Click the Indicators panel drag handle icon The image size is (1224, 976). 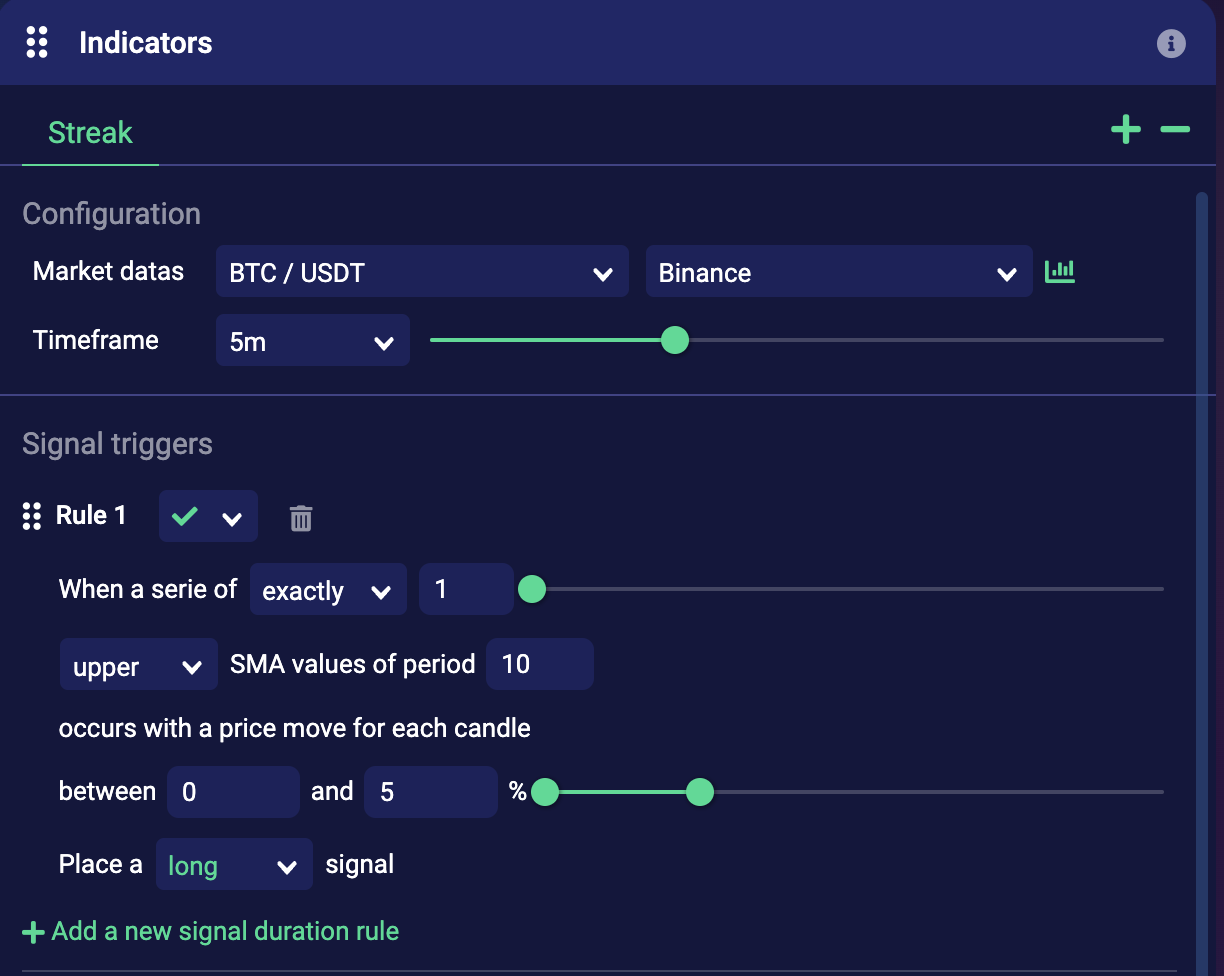(37, 43)
